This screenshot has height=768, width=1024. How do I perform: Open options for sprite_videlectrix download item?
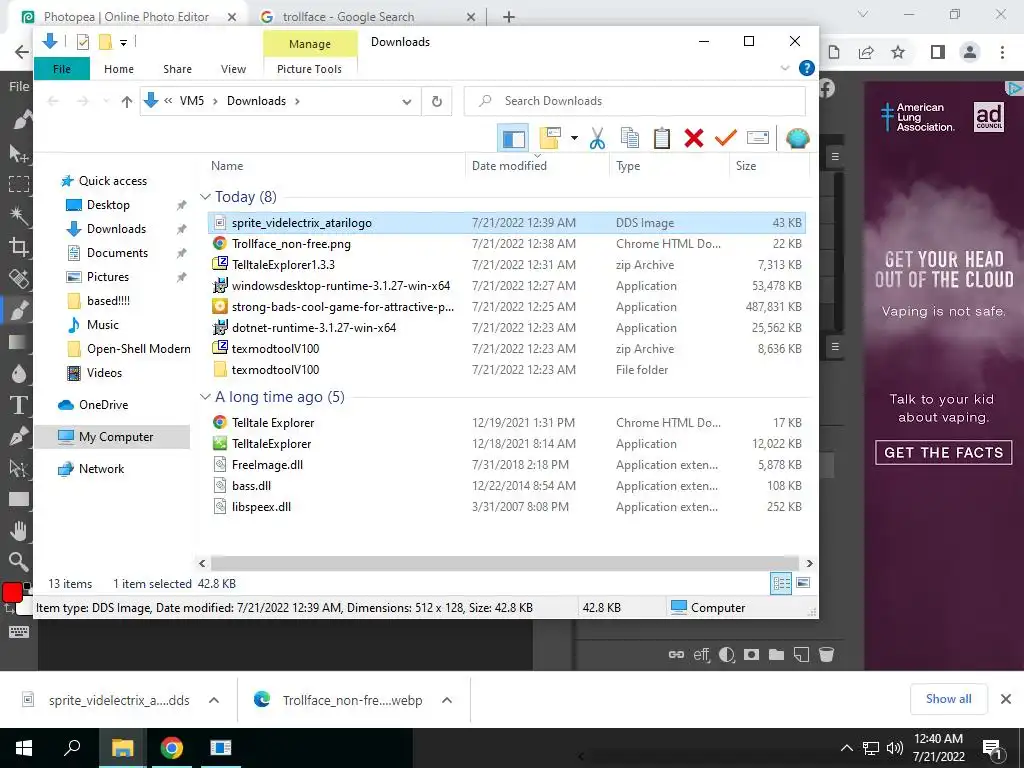pos(214,700)
